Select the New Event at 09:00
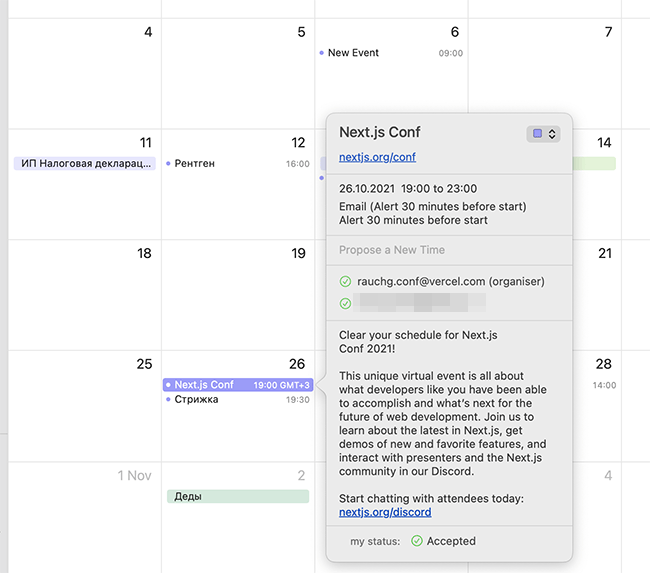The height and width of the screenshot is (573, 650). 391,53
